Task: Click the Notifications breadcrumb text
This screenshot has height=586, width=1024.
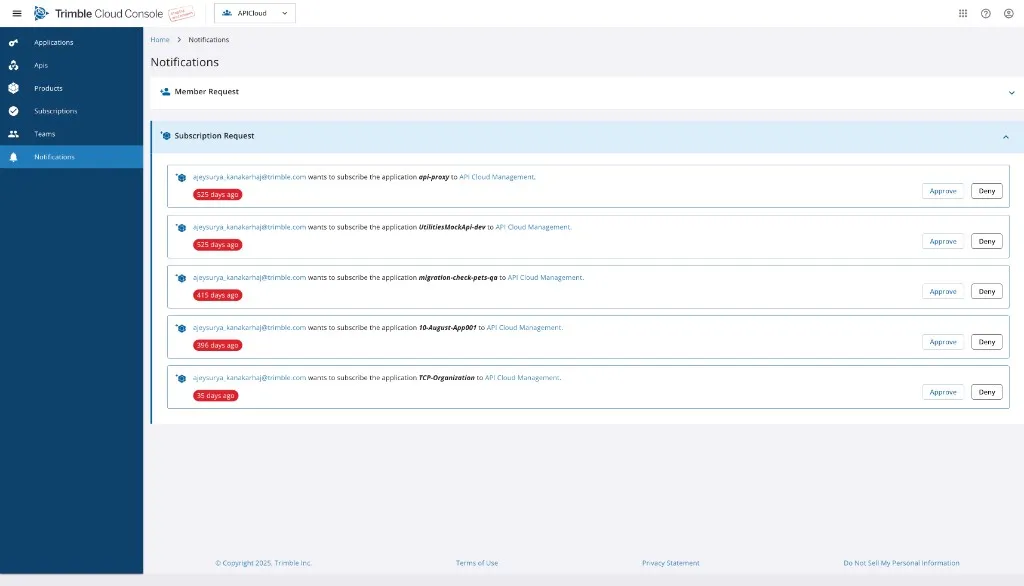Action: tap(208, 40)
